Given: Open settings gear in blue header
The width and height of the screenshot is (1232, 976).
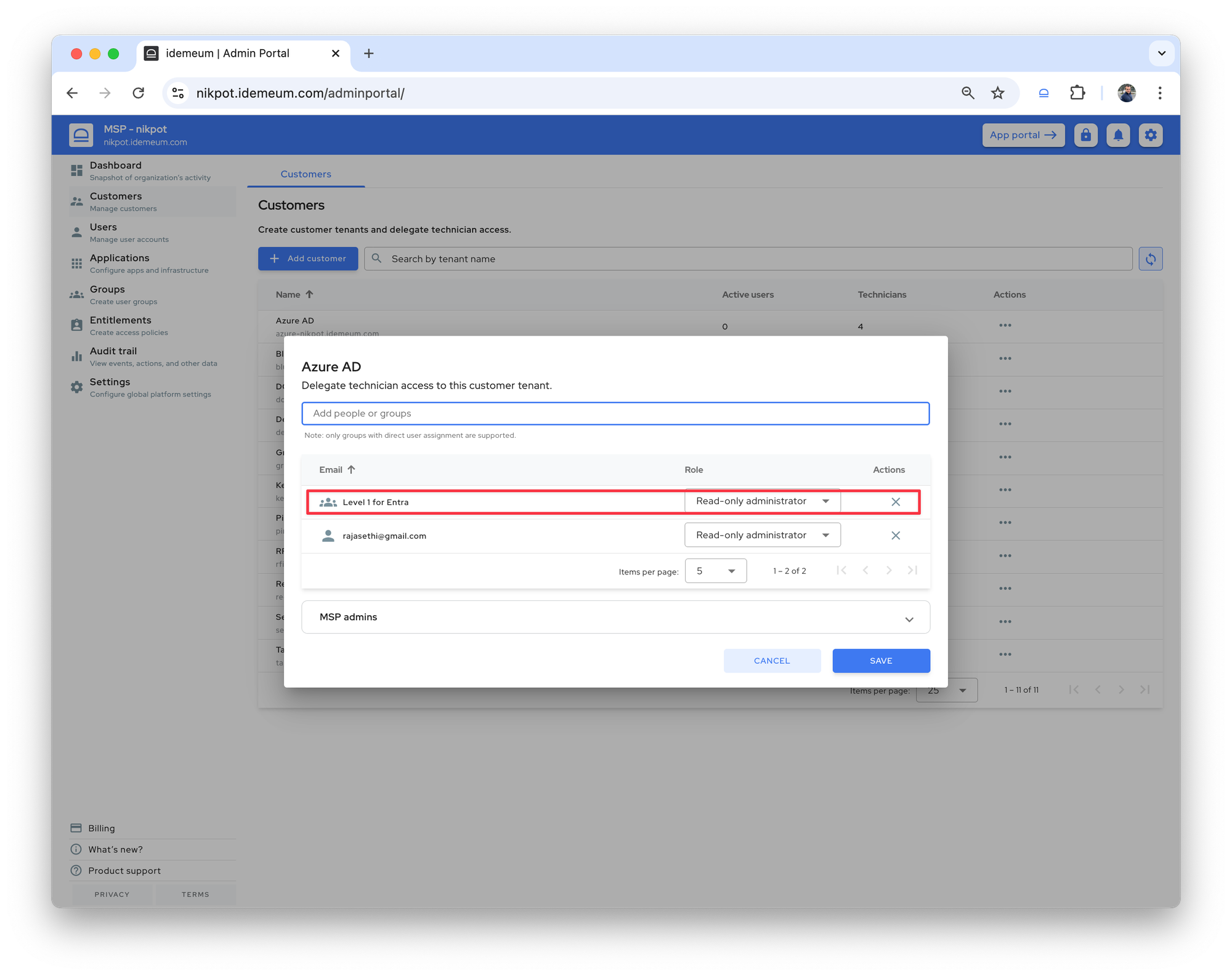Looking at the screenshot, I should (1150, 135).
